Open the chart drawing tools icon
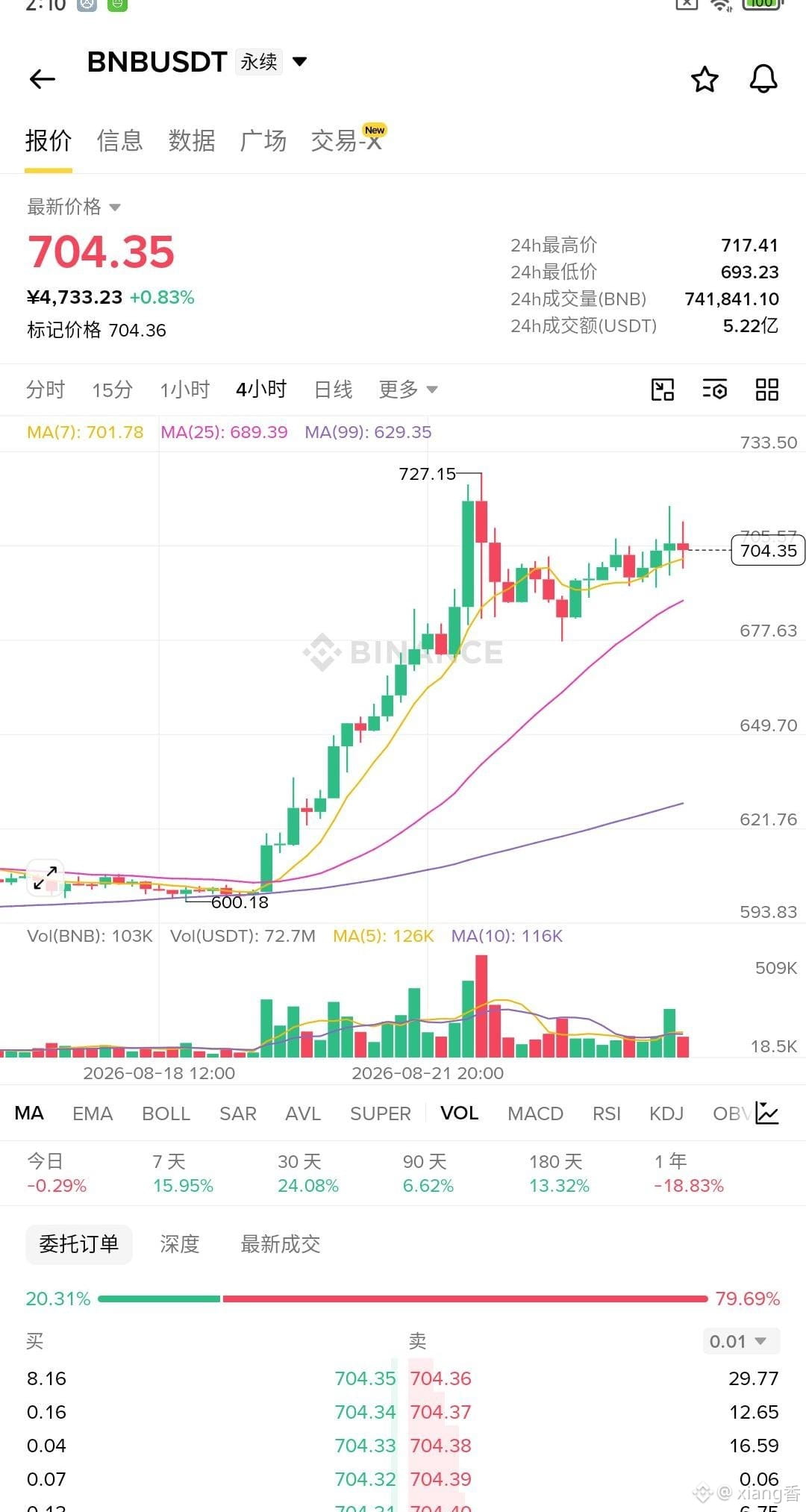 coord(663,390)
